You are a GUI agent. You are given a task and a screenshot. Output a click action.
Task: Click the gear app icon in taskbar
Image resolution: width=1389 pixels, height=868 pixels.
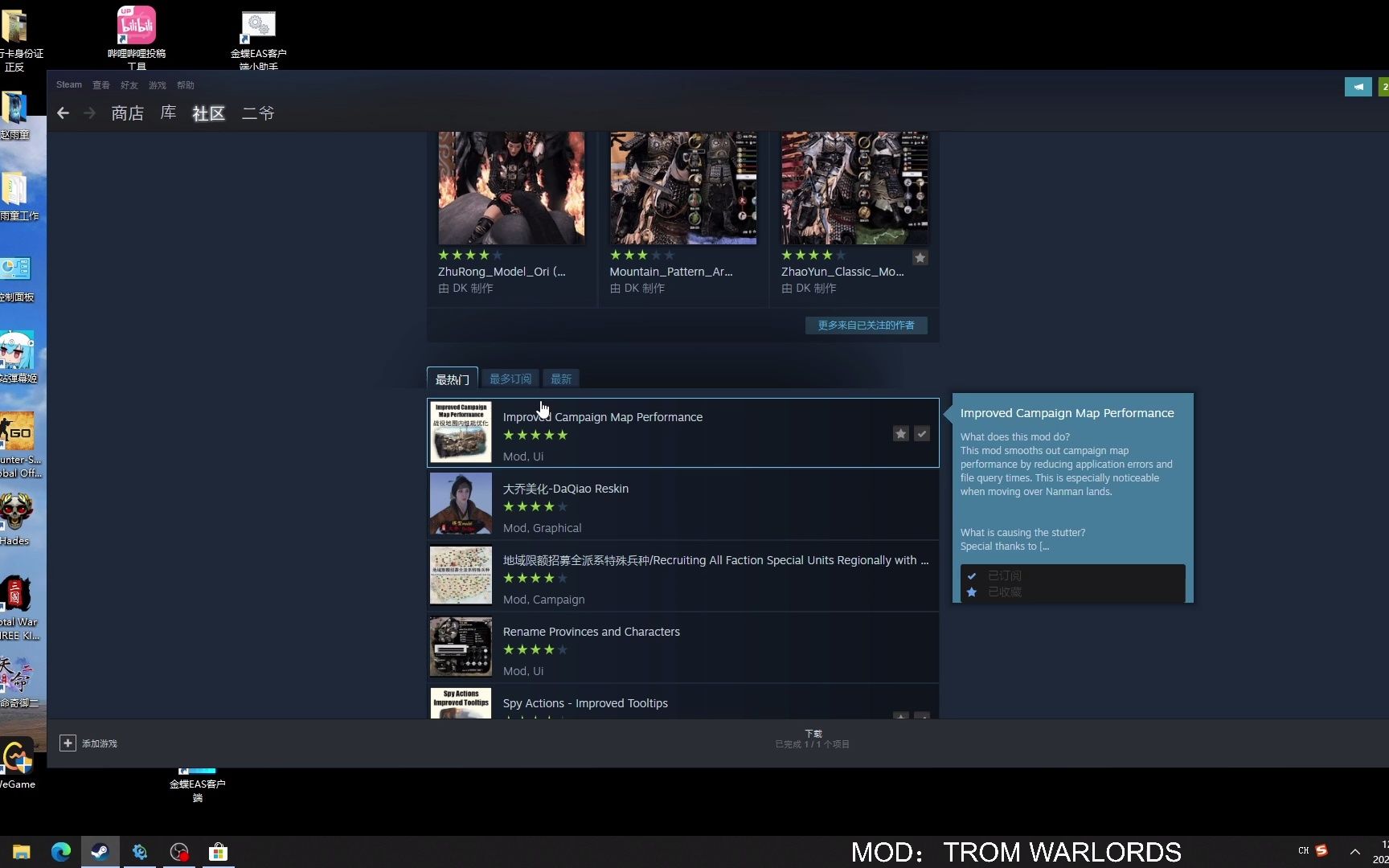click(x=140, y=852)
